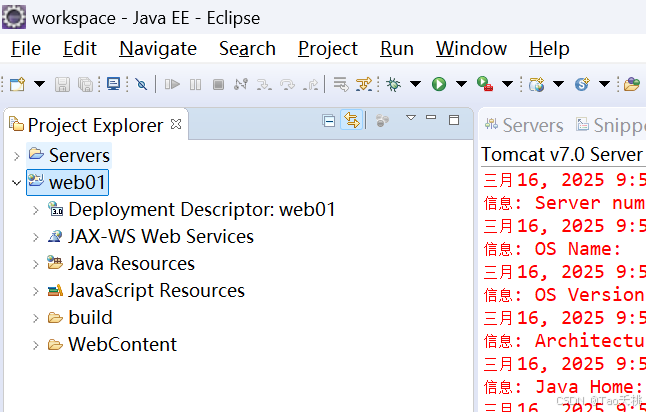The image size is (646, 412).
Task: Maximize the Project Explorer panel
Action: click(x=454, y=120)
